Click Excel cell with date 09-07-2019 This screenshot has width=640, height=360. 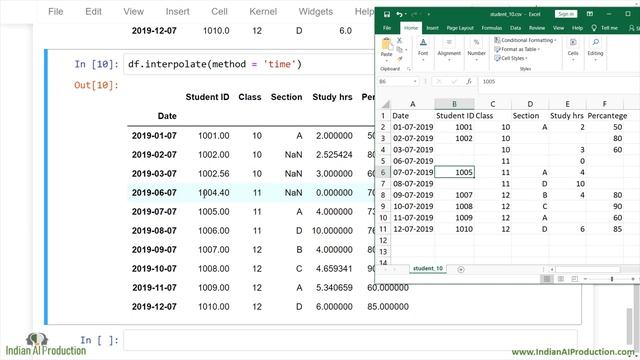click(413, 195)
